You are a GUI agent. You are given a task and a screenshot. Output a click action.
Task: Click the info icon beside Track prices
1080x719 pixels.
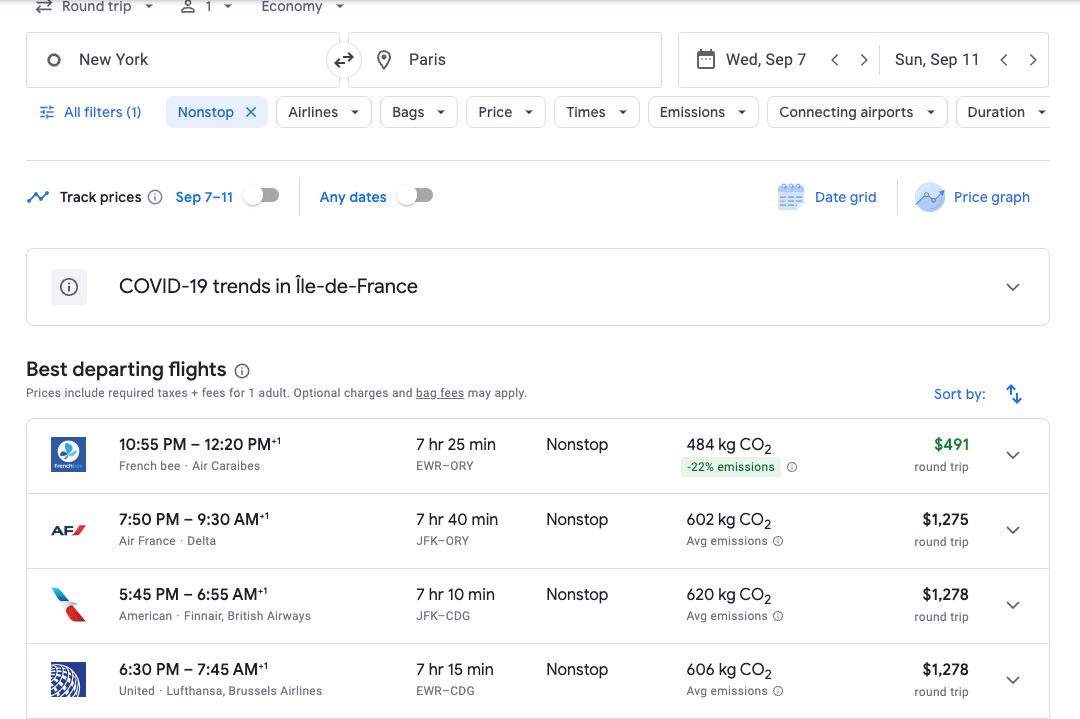tap(155, 197)
